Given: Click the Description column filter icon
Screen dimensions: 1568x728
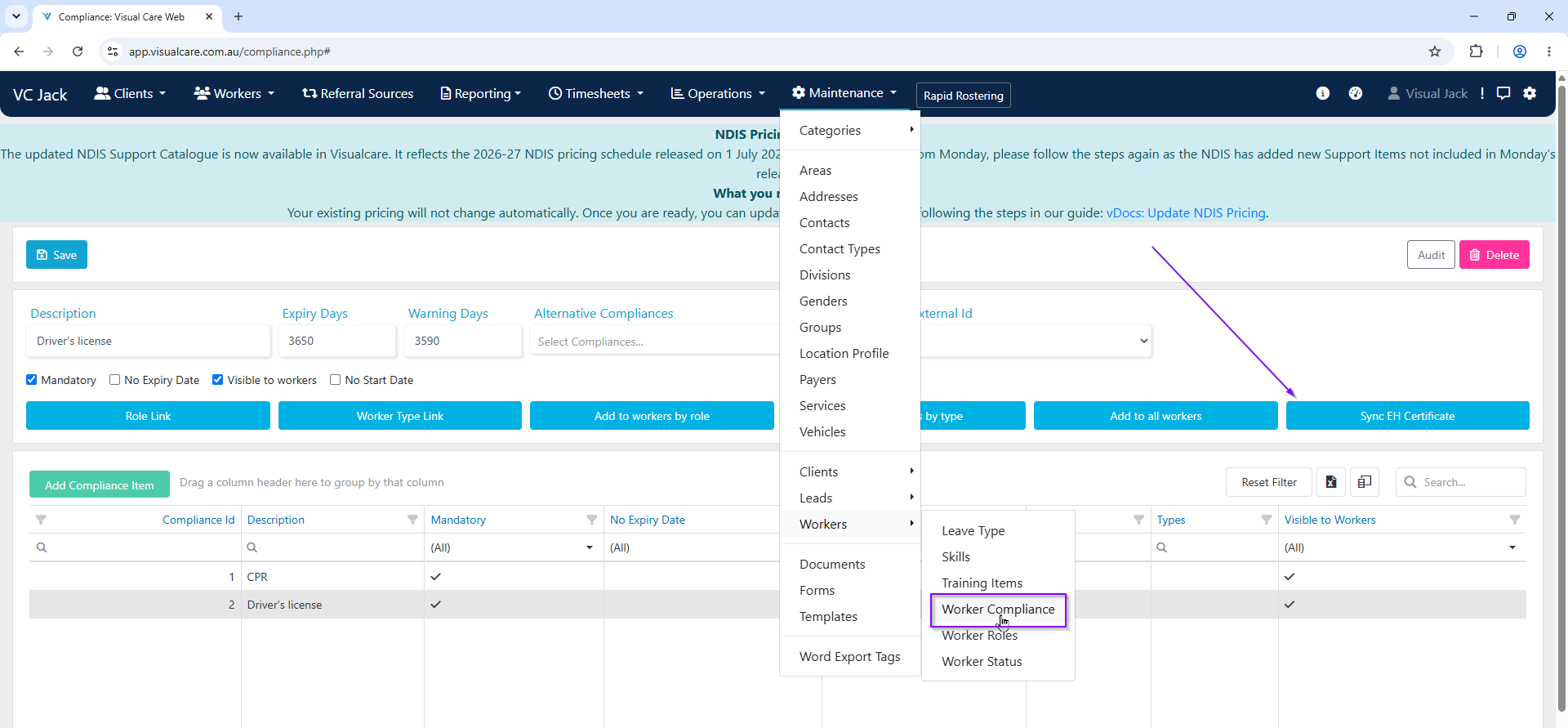Looking at the screenshot, I should [412, 520].
